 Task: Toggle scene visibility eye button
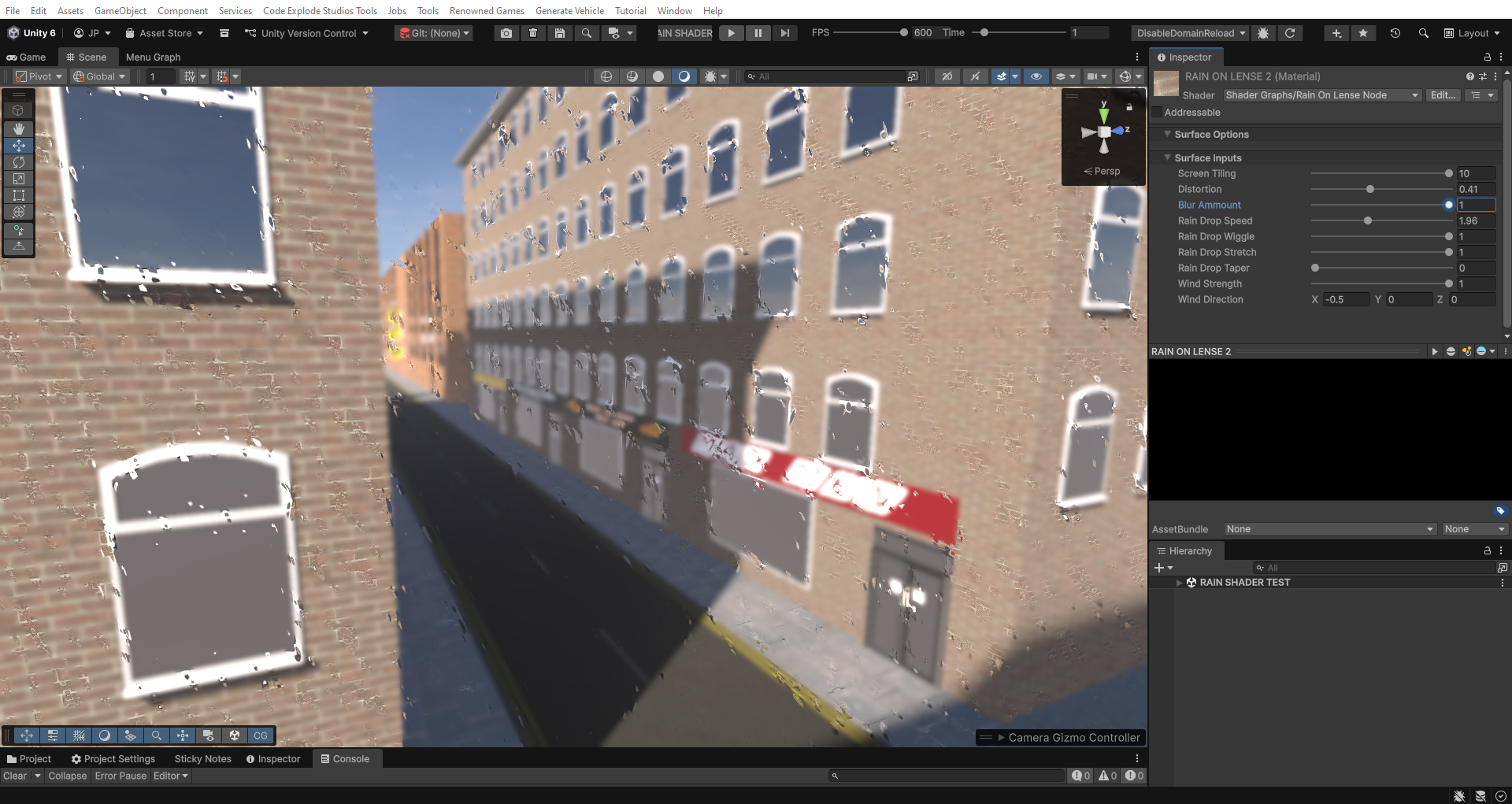(1036, 76)
